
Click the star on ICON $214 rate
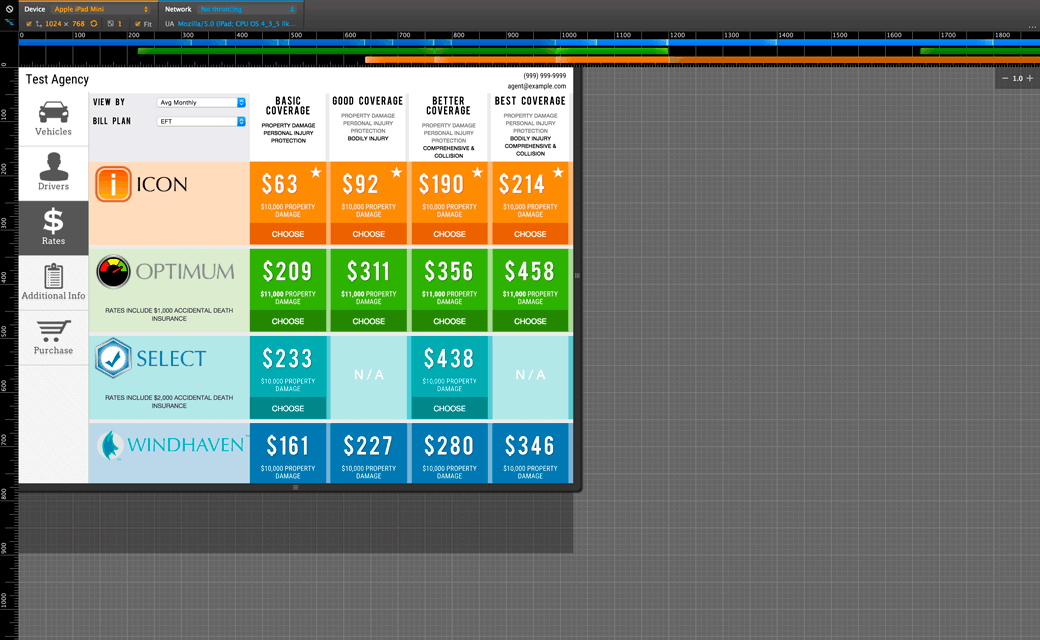pos(558,172)
